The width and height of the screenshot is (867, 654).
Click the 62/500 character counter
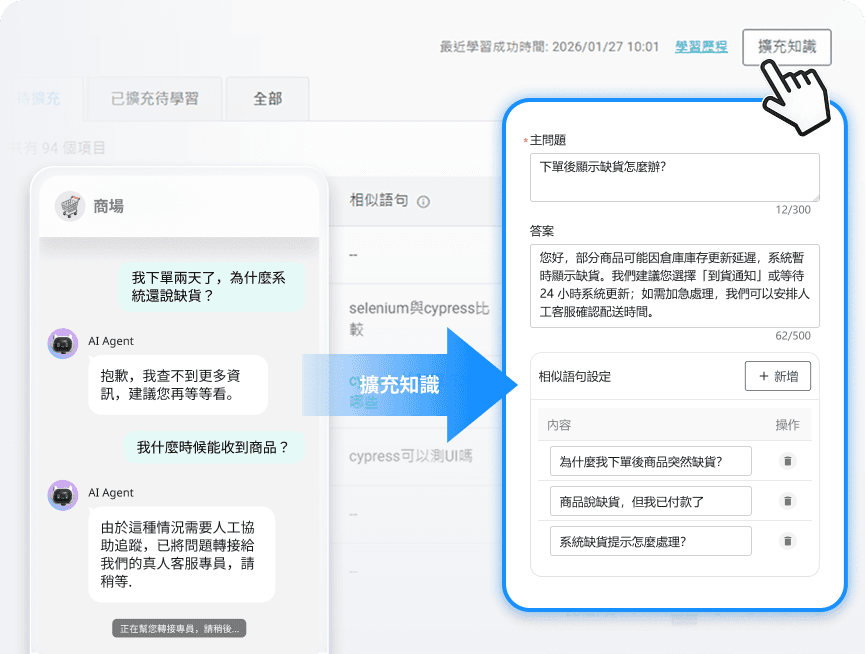tap(793, 336)
